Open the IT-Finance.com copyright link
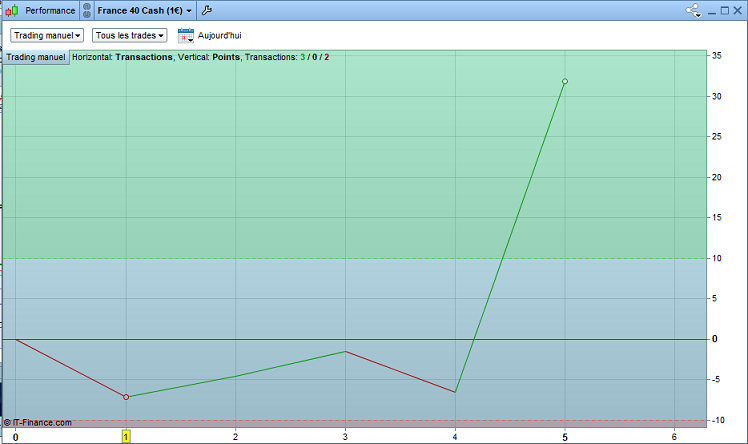Screen dimensions: 748x444 (38, 423)
